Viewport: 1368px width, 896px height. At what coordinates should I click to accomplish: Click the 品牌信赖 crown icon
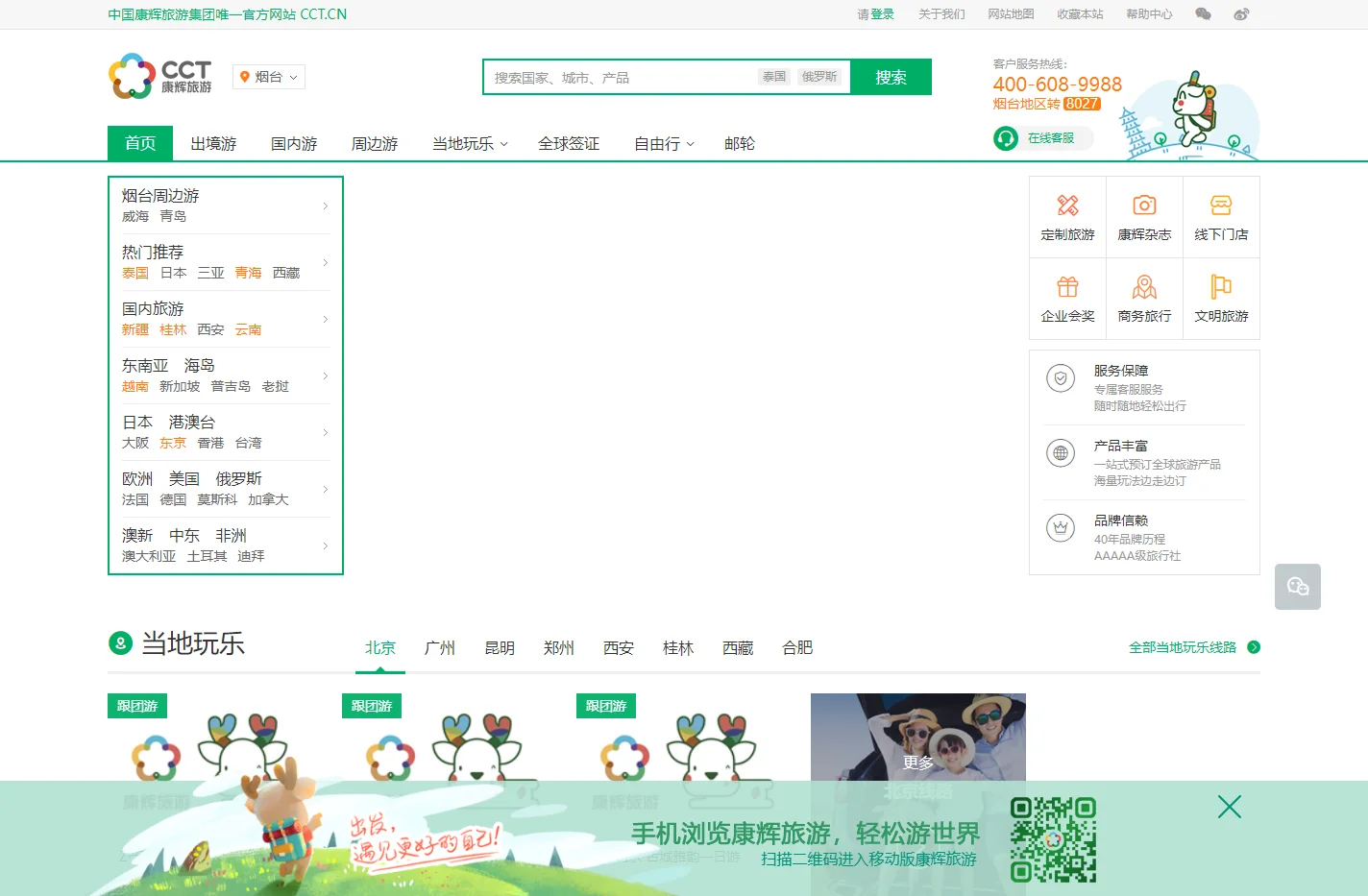click(1061, 527)
